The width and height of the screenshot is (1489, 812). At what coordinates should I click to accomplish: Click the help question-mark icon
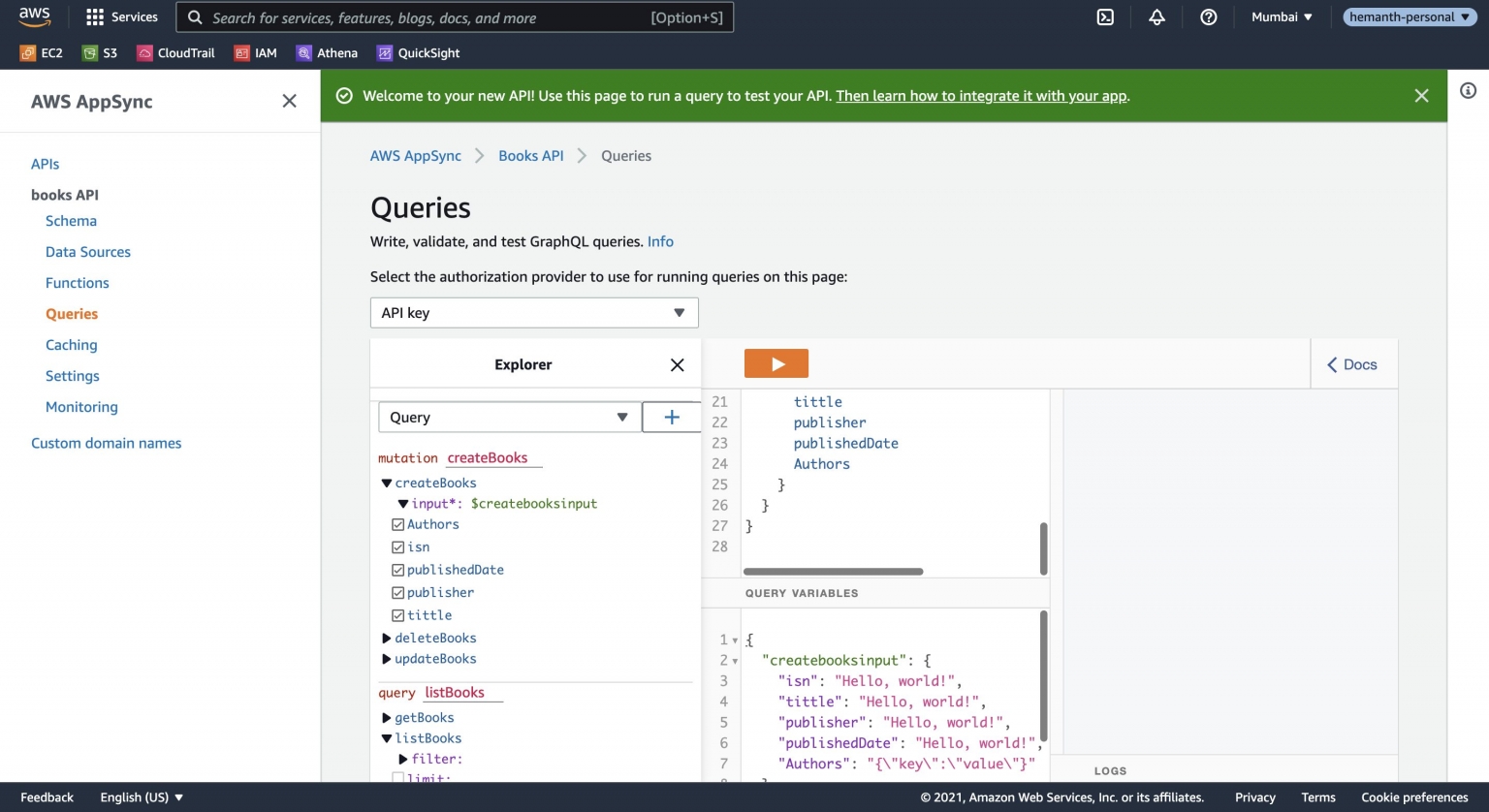tap(1208, 16)
